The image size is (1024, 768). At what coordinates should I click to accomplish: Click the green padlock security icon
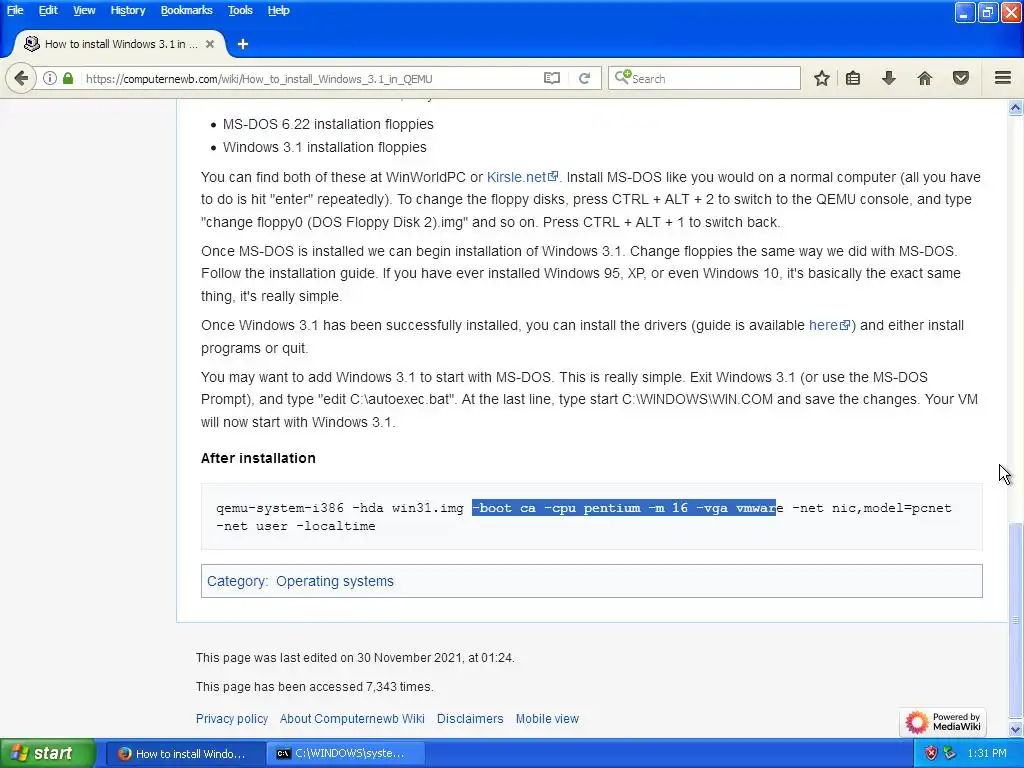[68, 78]
